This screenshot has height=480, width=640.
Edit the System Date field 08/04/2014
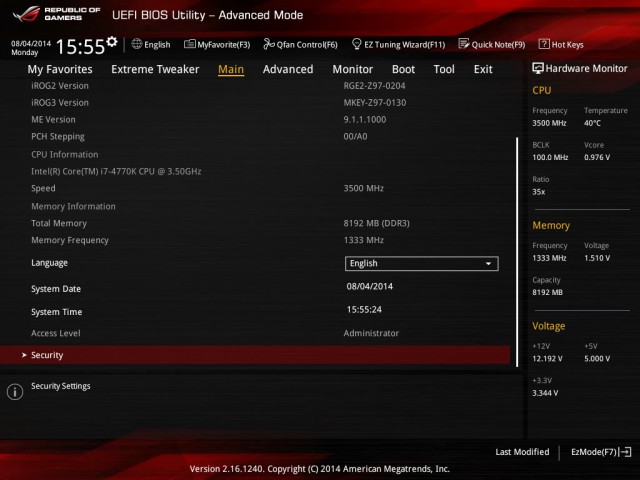(x=370, y=287)
